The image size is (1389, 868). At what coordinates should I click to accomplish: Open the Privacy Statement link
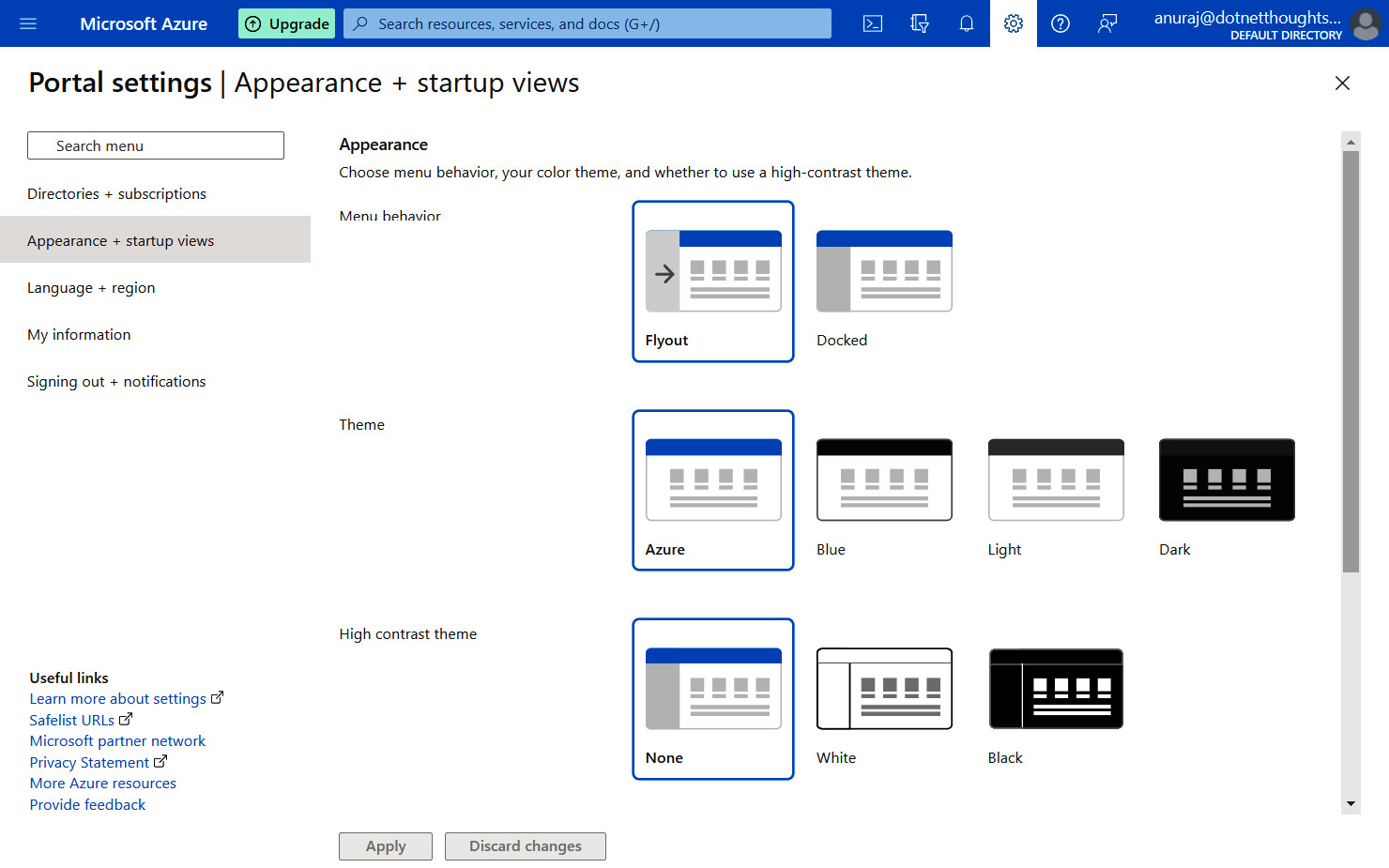tap(98, 762)
